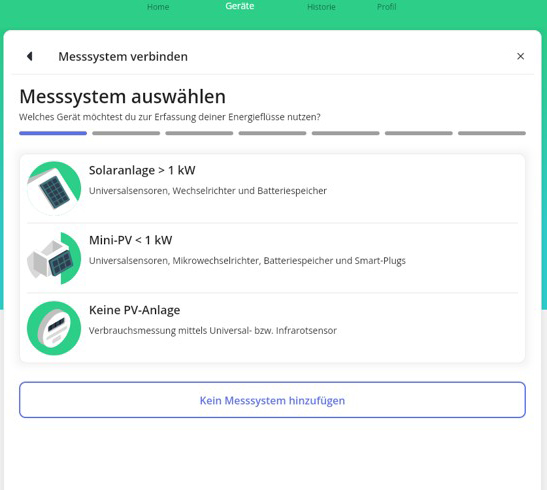Viewport: 547px width, 490px height.
Task: Switch to the Historie tab
Action: (x=321, y=7)
